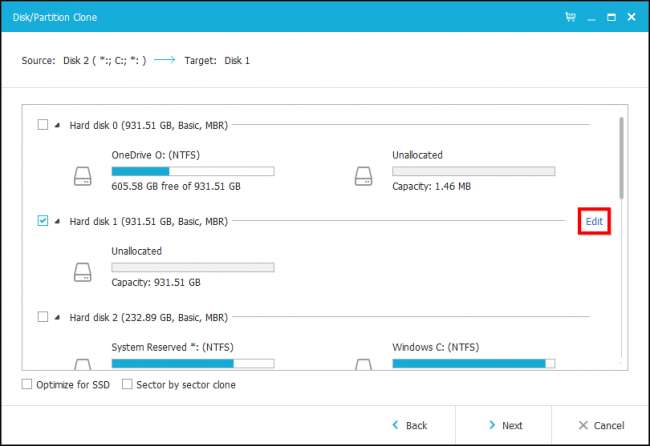This screenshot has width=650, height=446.
Task: Click the Hard disk 0 unallocated drive icon
Action: coord(364,177)
